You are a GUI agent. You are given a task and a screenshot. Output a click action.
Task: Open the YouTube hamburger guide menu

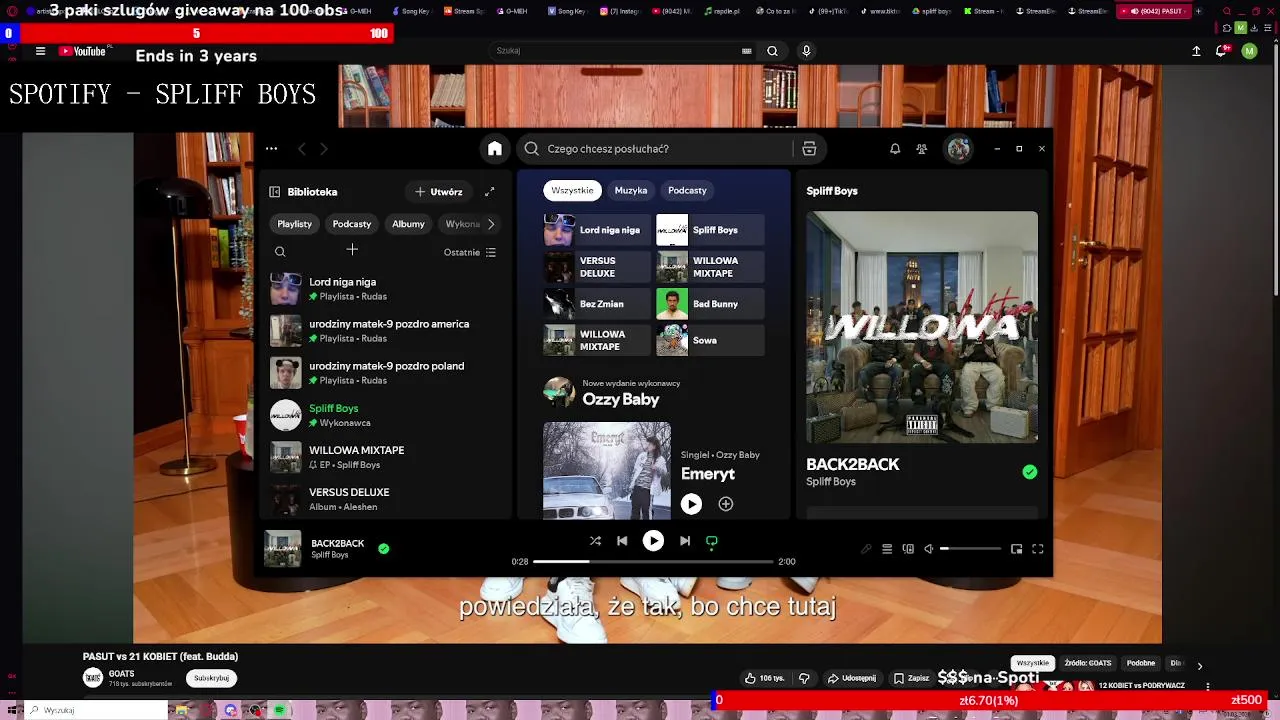[x=40, y=51]
